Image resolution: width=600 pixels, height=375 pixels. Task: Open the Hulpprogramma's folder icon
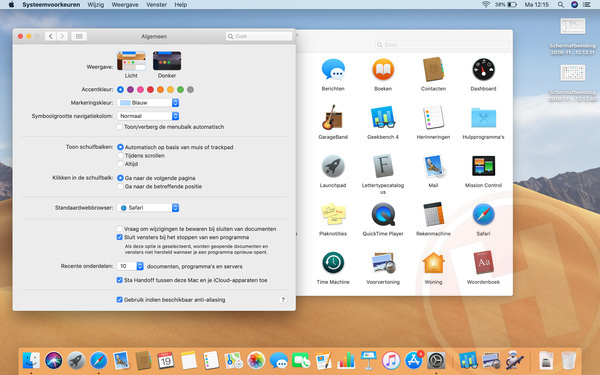pyautogui.click(x=483, y=117)
